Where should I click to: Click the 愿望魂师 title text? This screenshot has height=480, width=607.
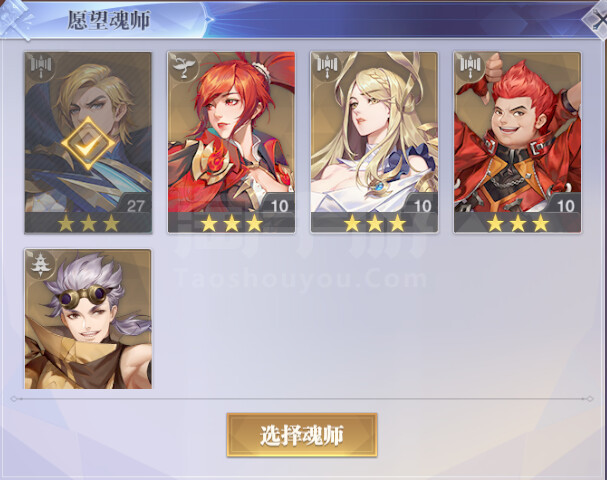pos(109,20)
